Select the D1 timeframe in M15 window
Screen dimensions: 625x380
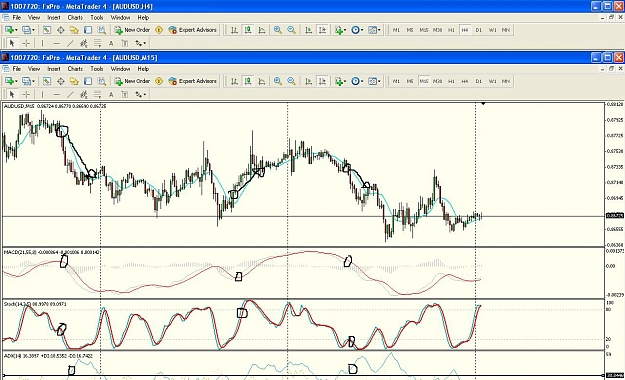click(479, 81)
